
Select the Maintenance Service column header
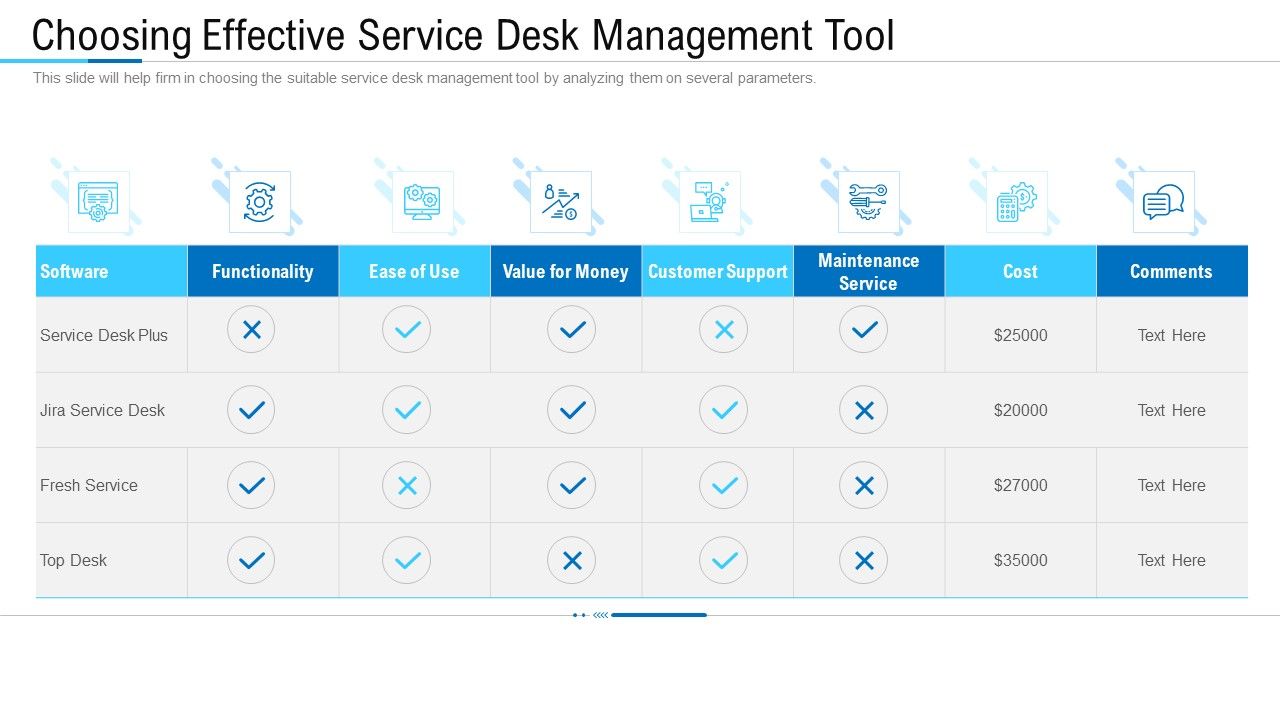869,271
